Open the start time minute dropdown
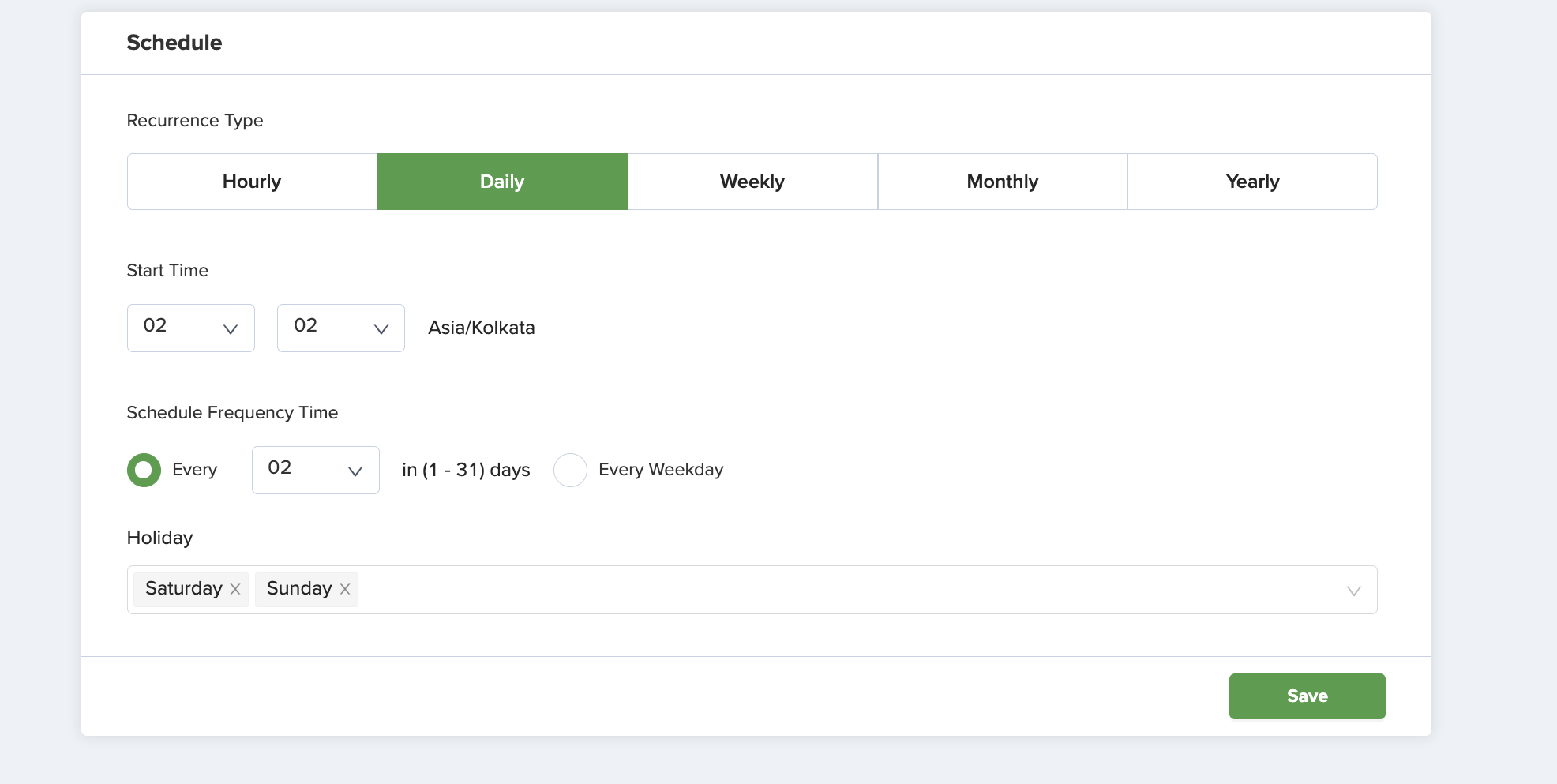This screenshot has width=1557, height=784. [341, 328]
